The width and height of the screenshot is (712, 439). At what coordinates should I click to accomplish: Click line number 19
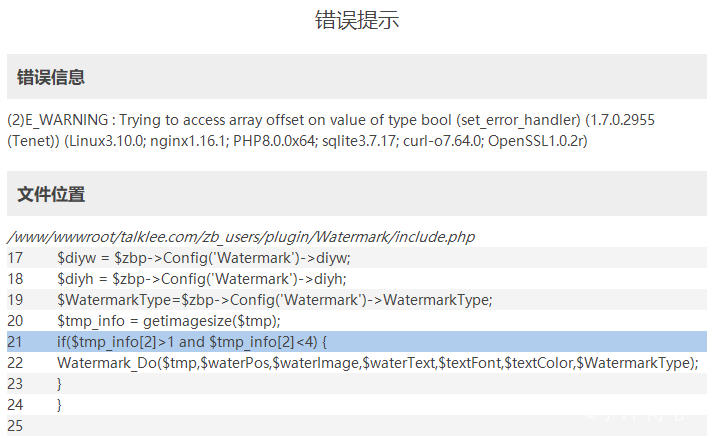tap(15, 300)
